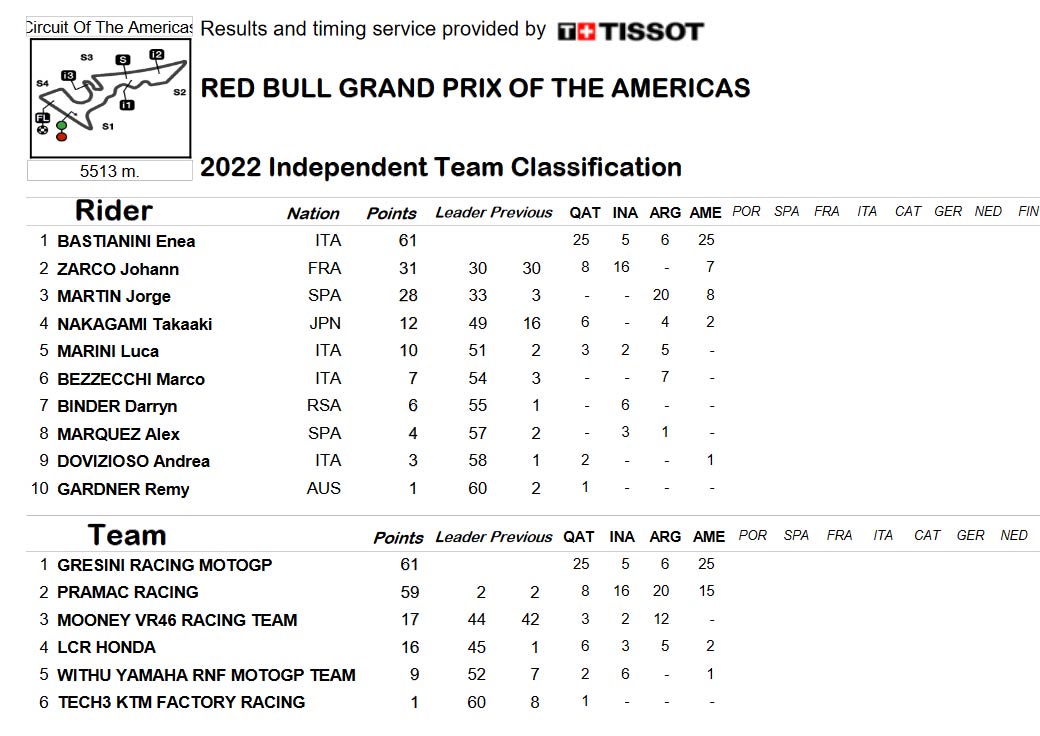The height and width of the screenshot is (736, 1040).
Task: Click the red marker on track map
Action: (62, 137)
